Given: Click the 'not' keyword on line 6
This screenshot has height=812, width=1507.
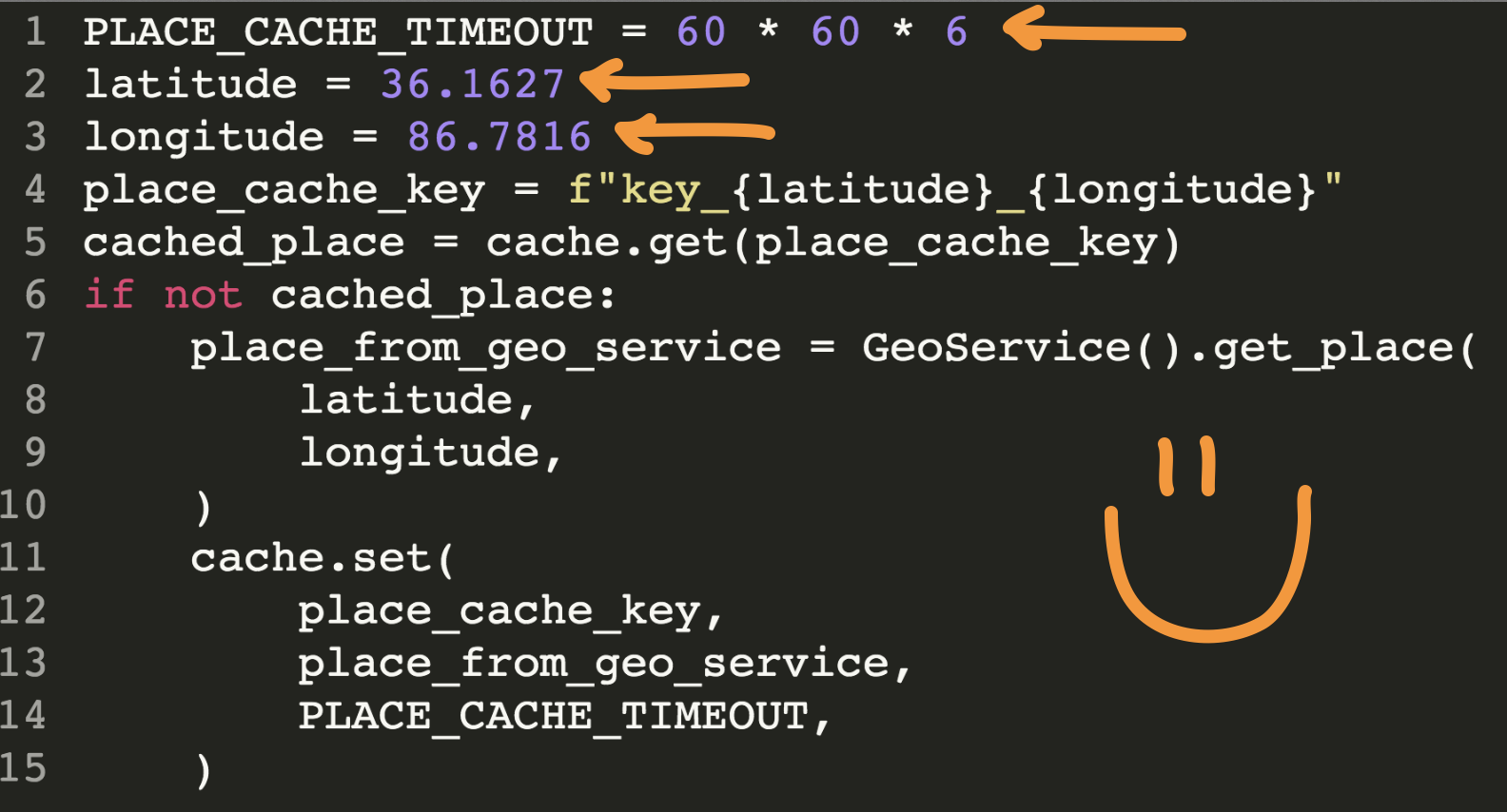Looking at the screenshot, I should tap(203, 295).
